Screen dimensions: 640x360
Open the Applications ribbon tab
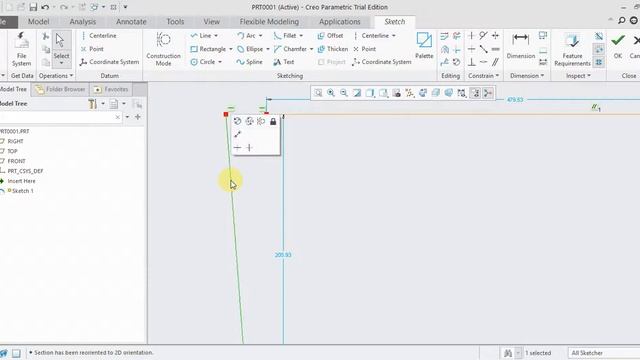pos(340,22)
